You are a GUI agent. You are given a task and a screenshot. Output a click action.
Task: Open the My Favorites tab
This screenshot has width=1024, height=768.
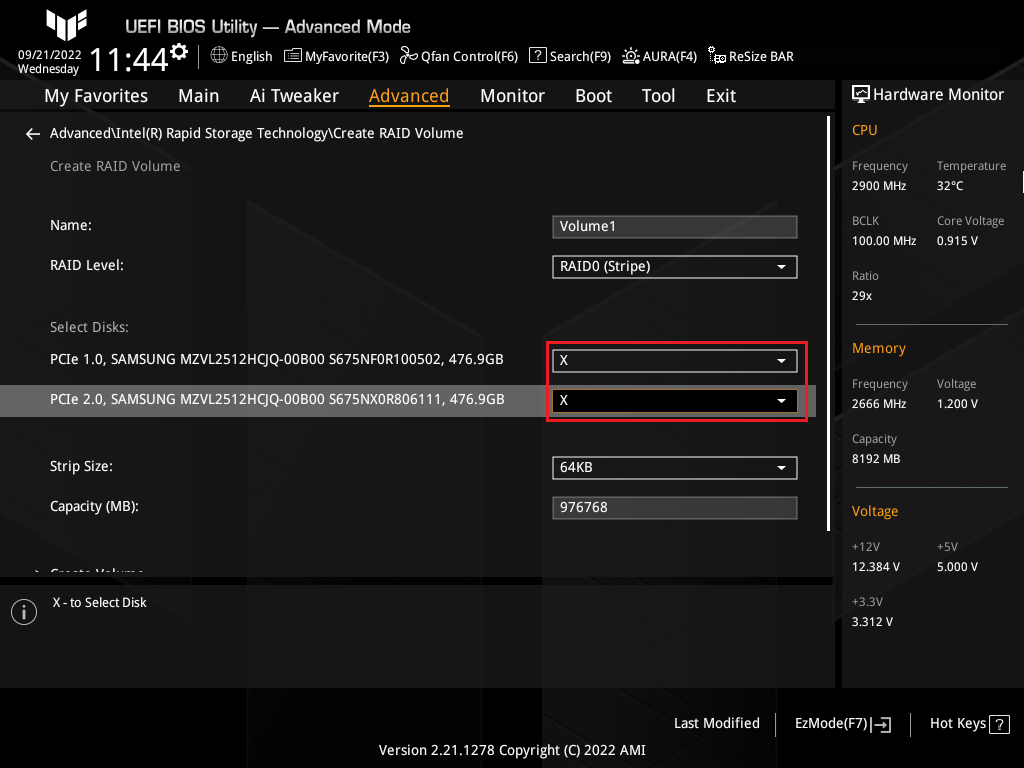pos(96,96)
